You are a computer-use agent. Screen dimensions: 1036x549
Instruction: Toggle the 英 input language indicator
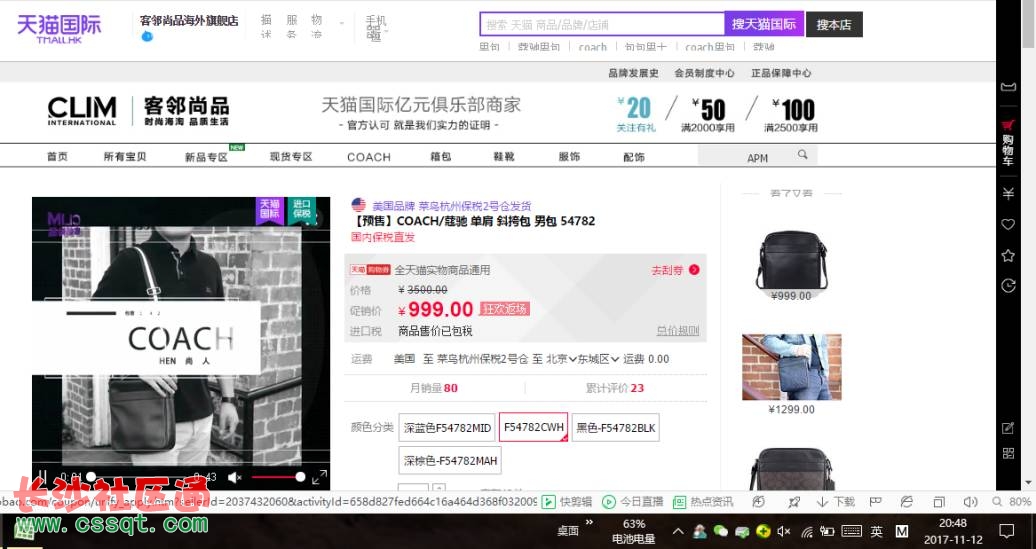click(x=877, y=531)
